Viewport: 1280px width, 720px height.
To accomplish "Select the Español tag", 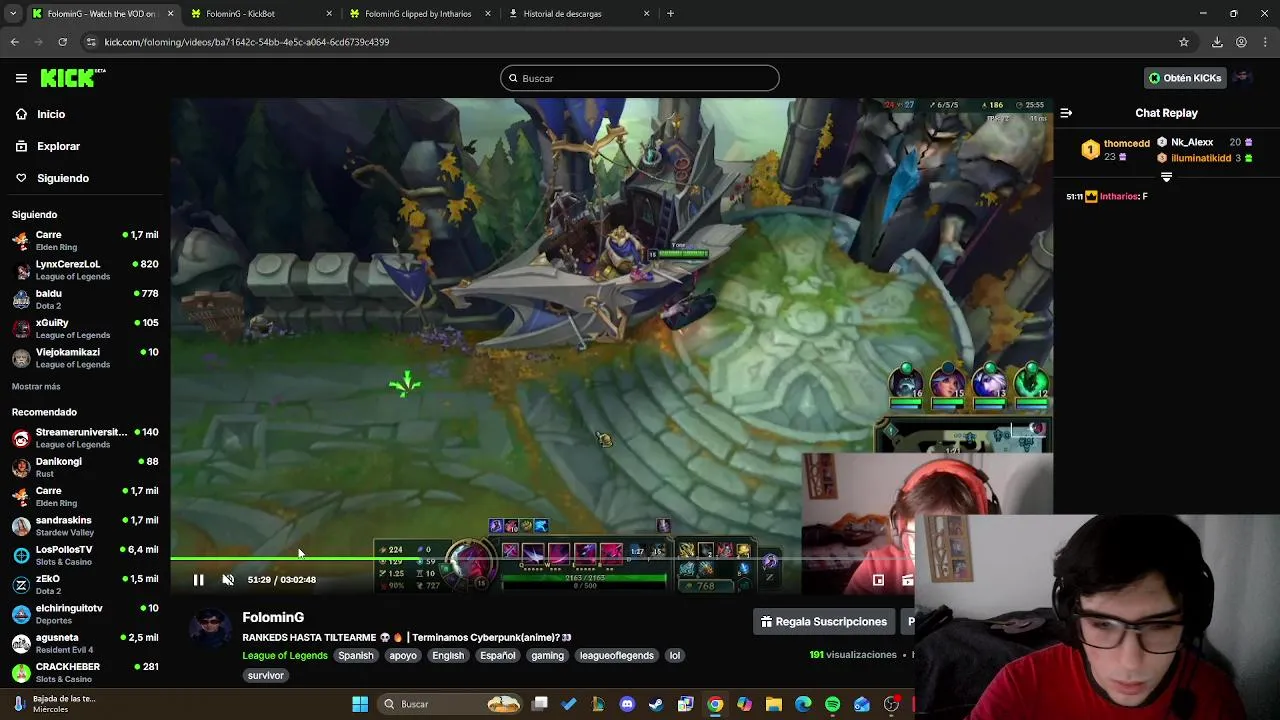I will point(497,656).
